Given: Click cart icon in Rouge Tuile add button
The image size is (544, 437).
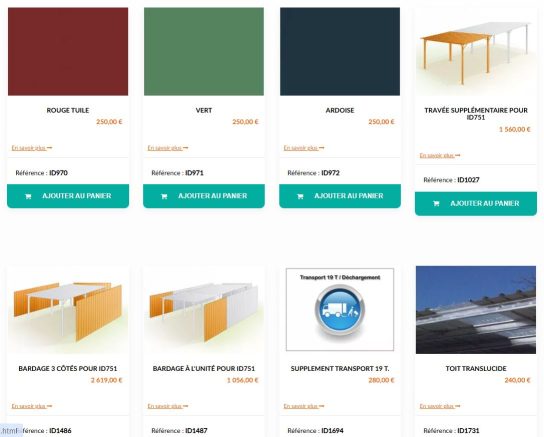Looking at the screenshot, I should (x=28, y=196).
